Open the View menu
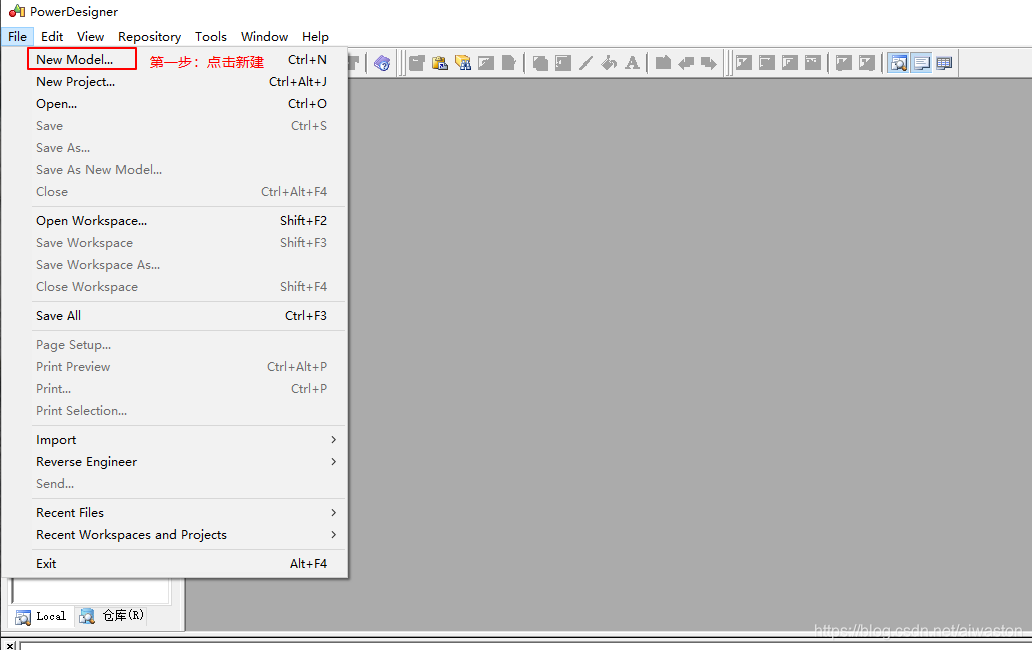This screenshot has height=650, width=1032. 90,37
